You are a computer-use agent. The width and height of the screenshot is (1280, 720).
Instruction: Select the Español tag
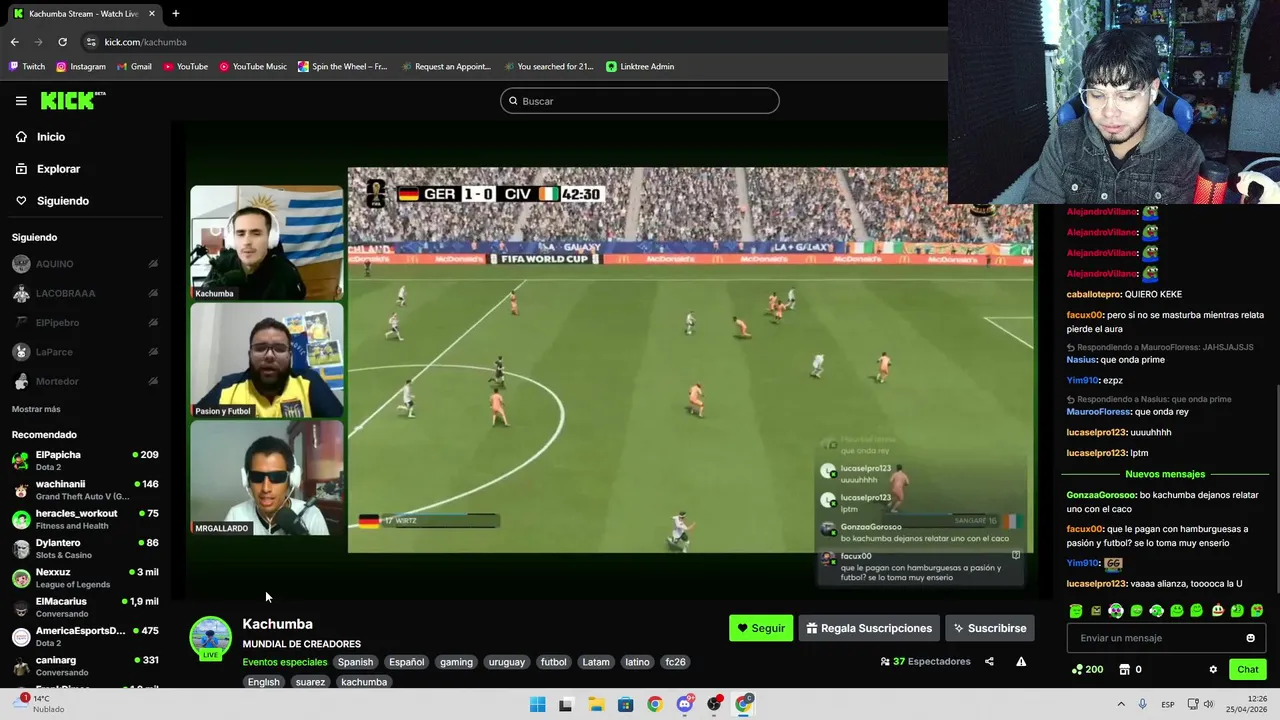[407, 662]
